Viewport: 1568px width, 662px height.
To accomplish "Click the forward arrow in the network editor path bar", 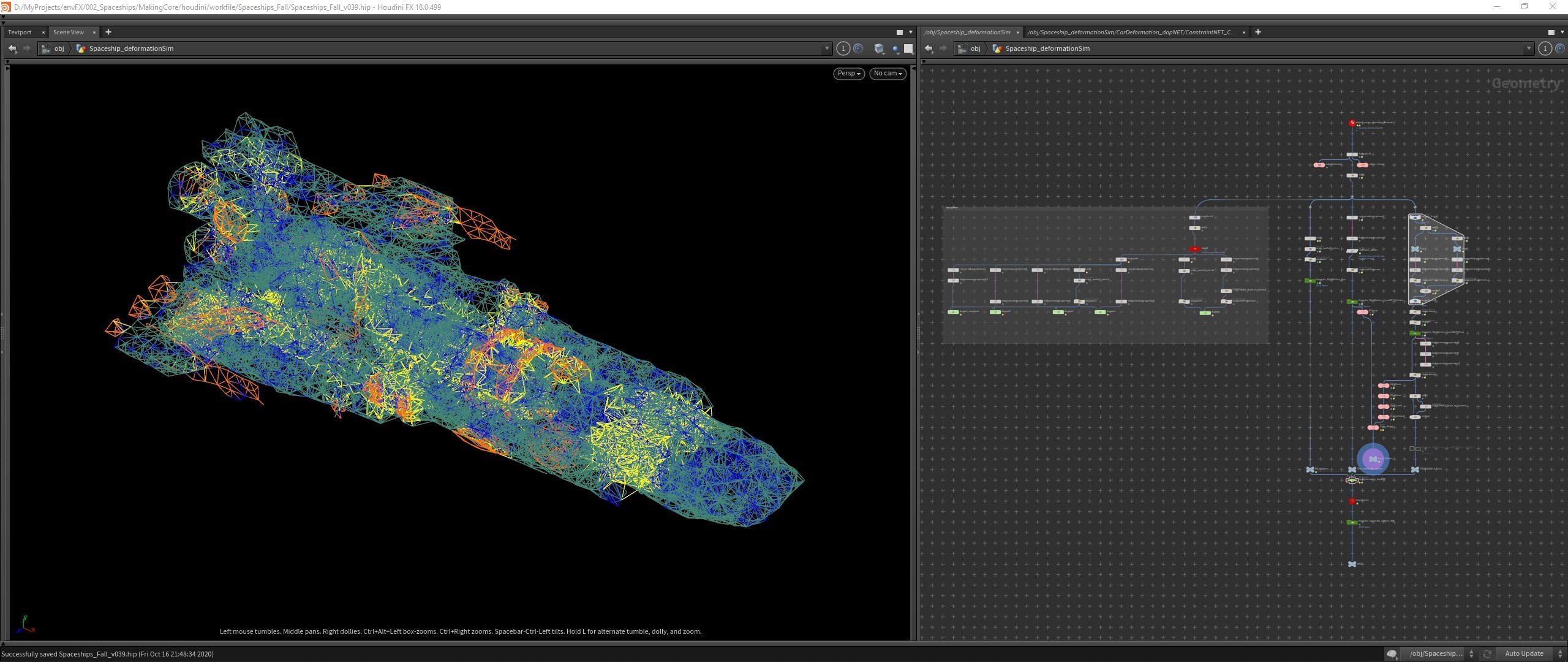I will point(943,48).
